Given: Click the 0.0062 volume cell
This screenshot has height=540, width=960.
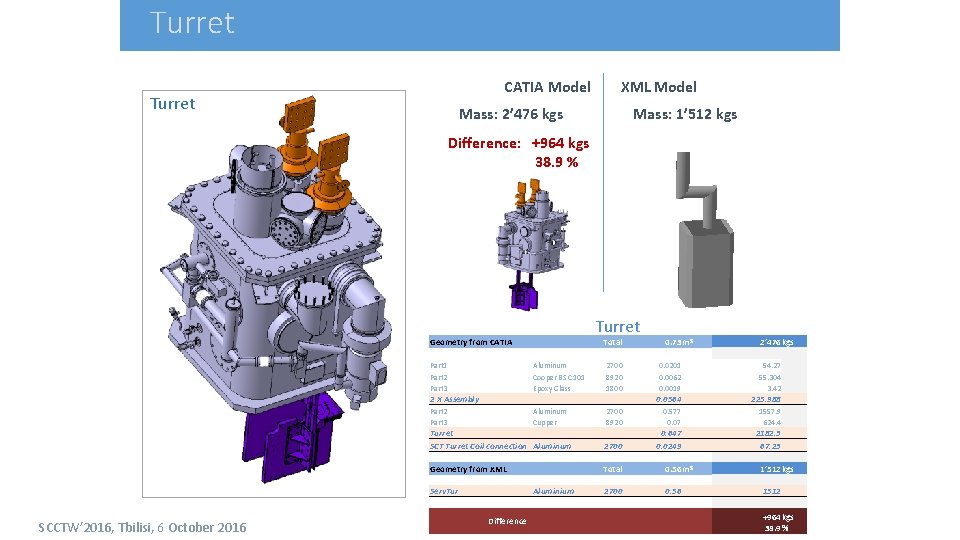Looking at the screenshot, I should click(669, 378).
